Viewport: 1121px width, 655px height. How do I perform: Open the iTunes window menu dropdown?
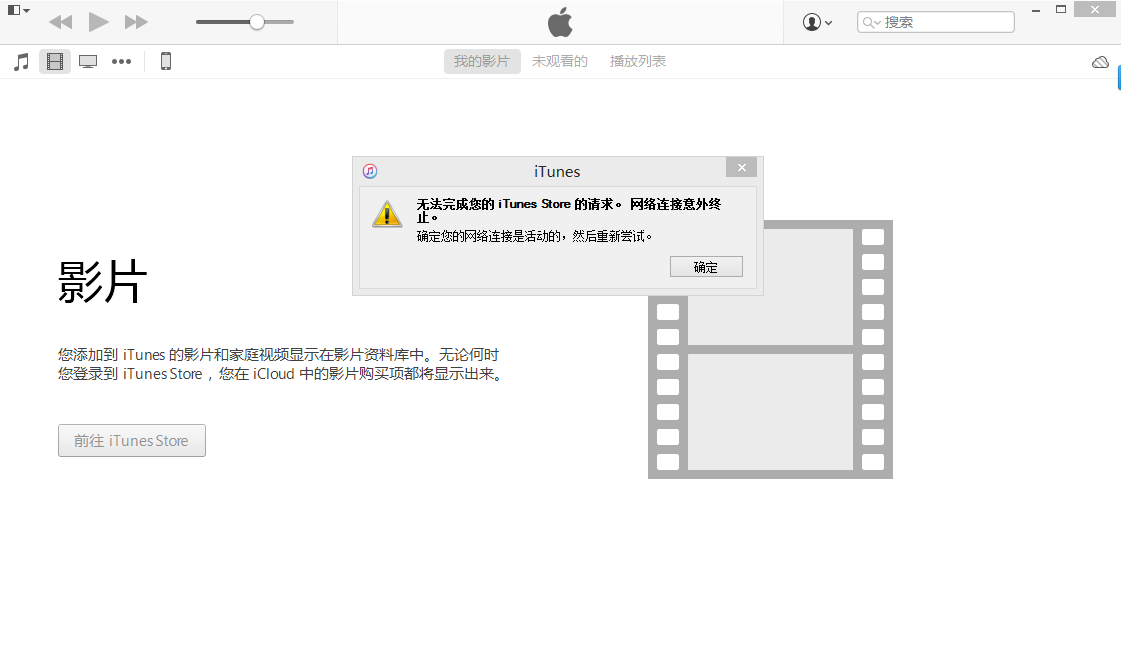18,11
